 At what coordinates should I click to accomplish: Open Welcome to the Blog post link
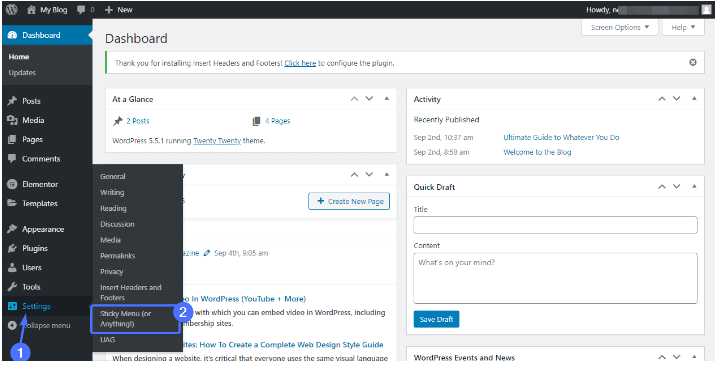pyautogui.click(x=537, y=152)
